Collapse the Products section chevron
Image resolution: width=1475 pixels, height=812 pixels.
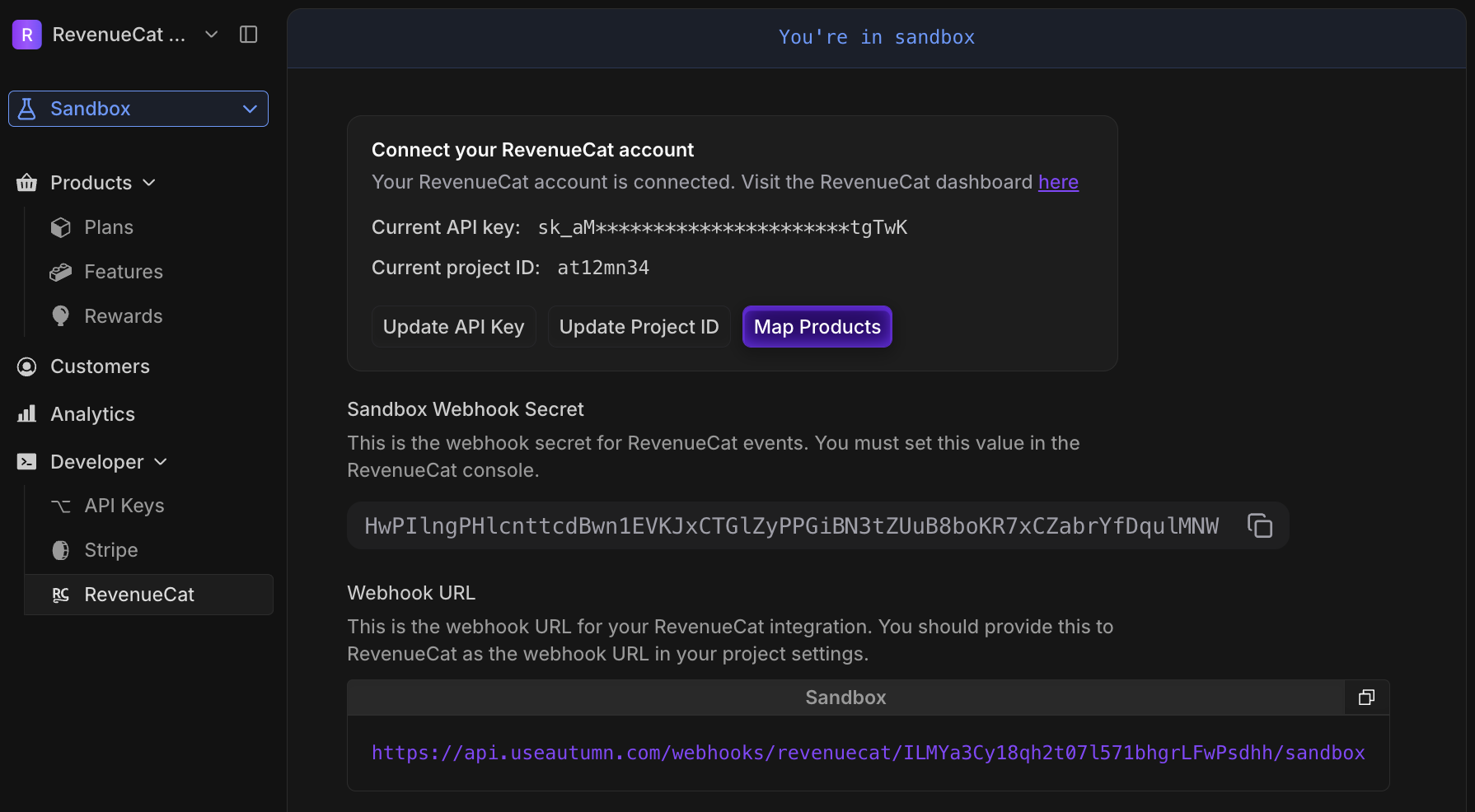[x=149, y=183]
